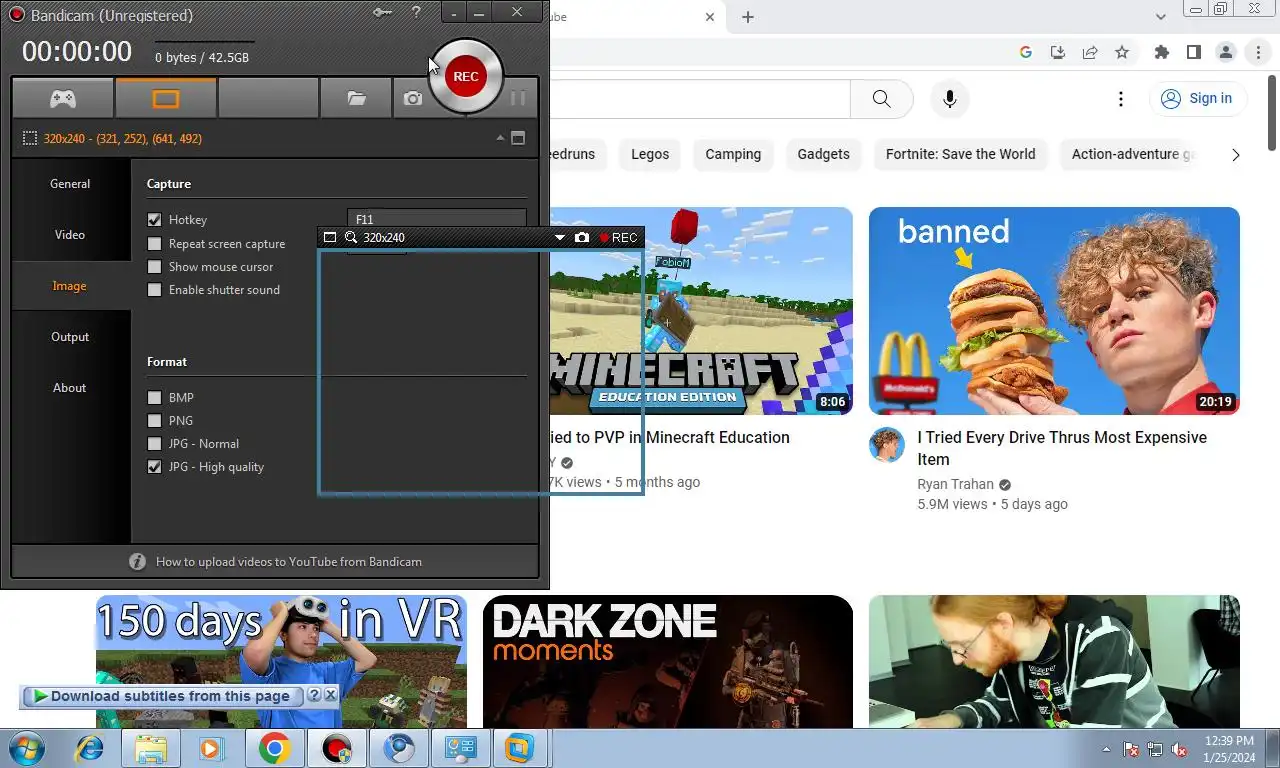Select JPG - High quality format
This screenshot has width=1280, height=768.
point(154,467)
